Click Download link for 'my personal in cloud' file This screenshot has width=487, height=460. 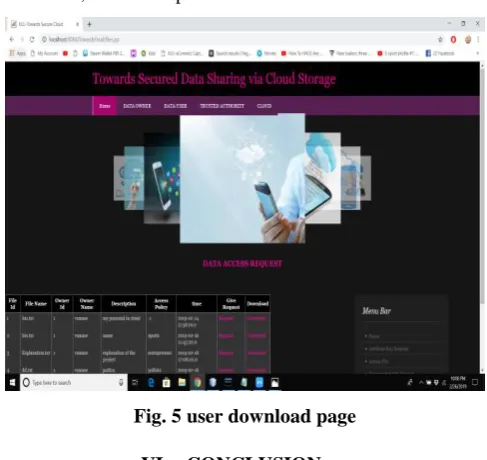click(x=256, y=319)
